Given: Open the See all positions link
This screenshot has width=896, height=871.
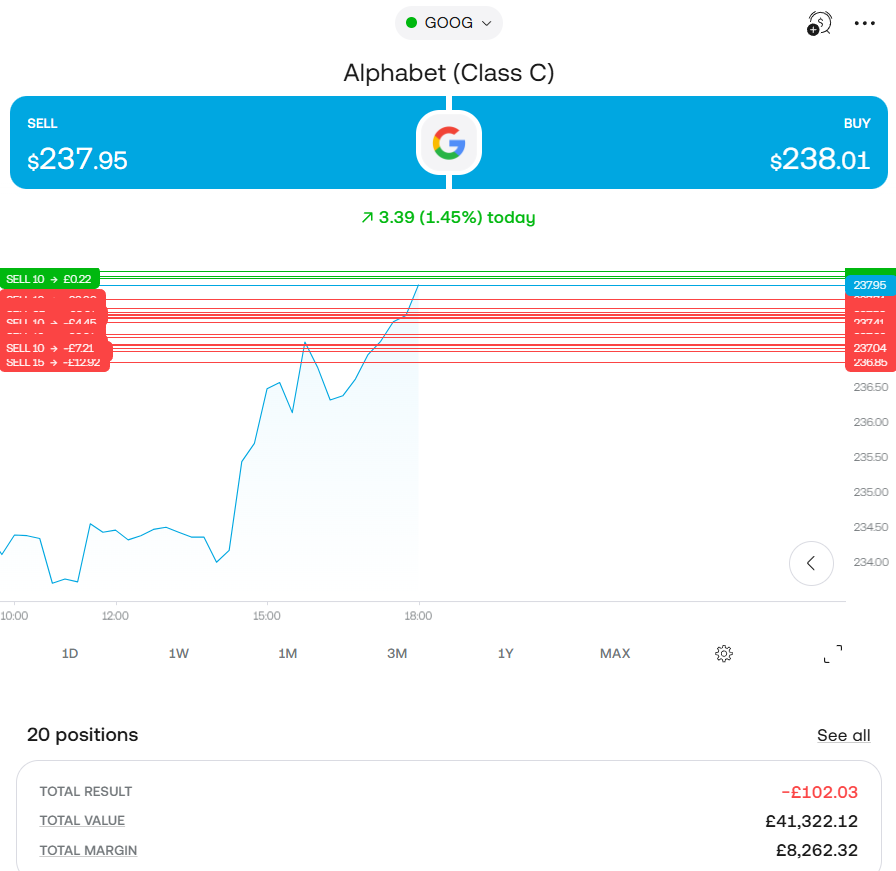Looking at the screenshot, I should 843,735.
